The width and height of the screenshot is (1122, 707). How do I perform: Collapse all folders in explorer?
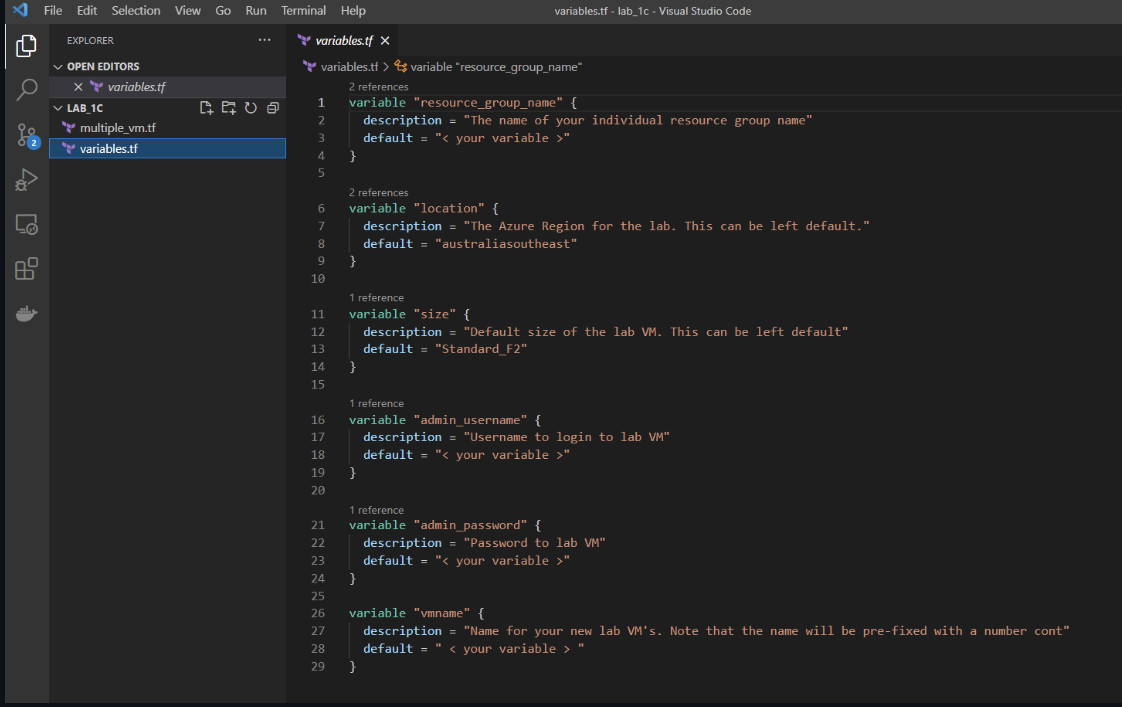coord(273,108)
